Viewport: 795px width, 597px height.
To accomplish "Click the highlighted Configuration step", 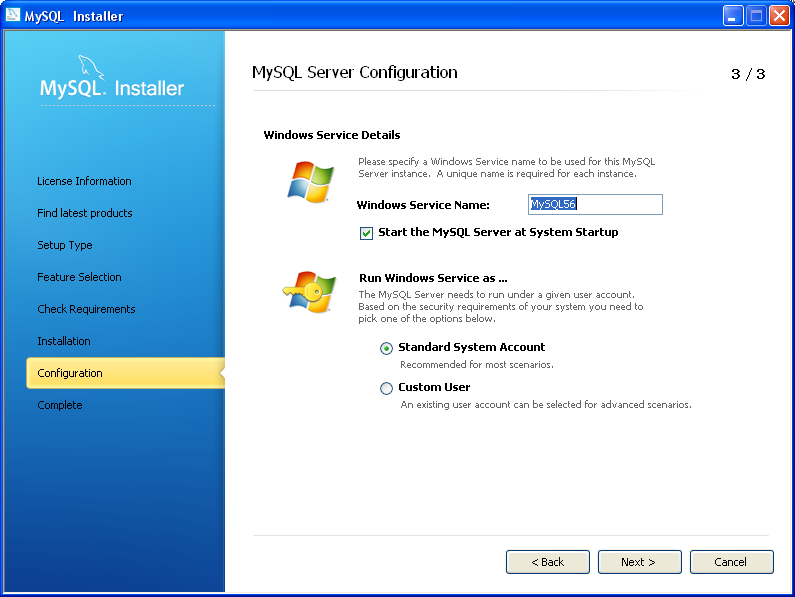I will point(125,373).
